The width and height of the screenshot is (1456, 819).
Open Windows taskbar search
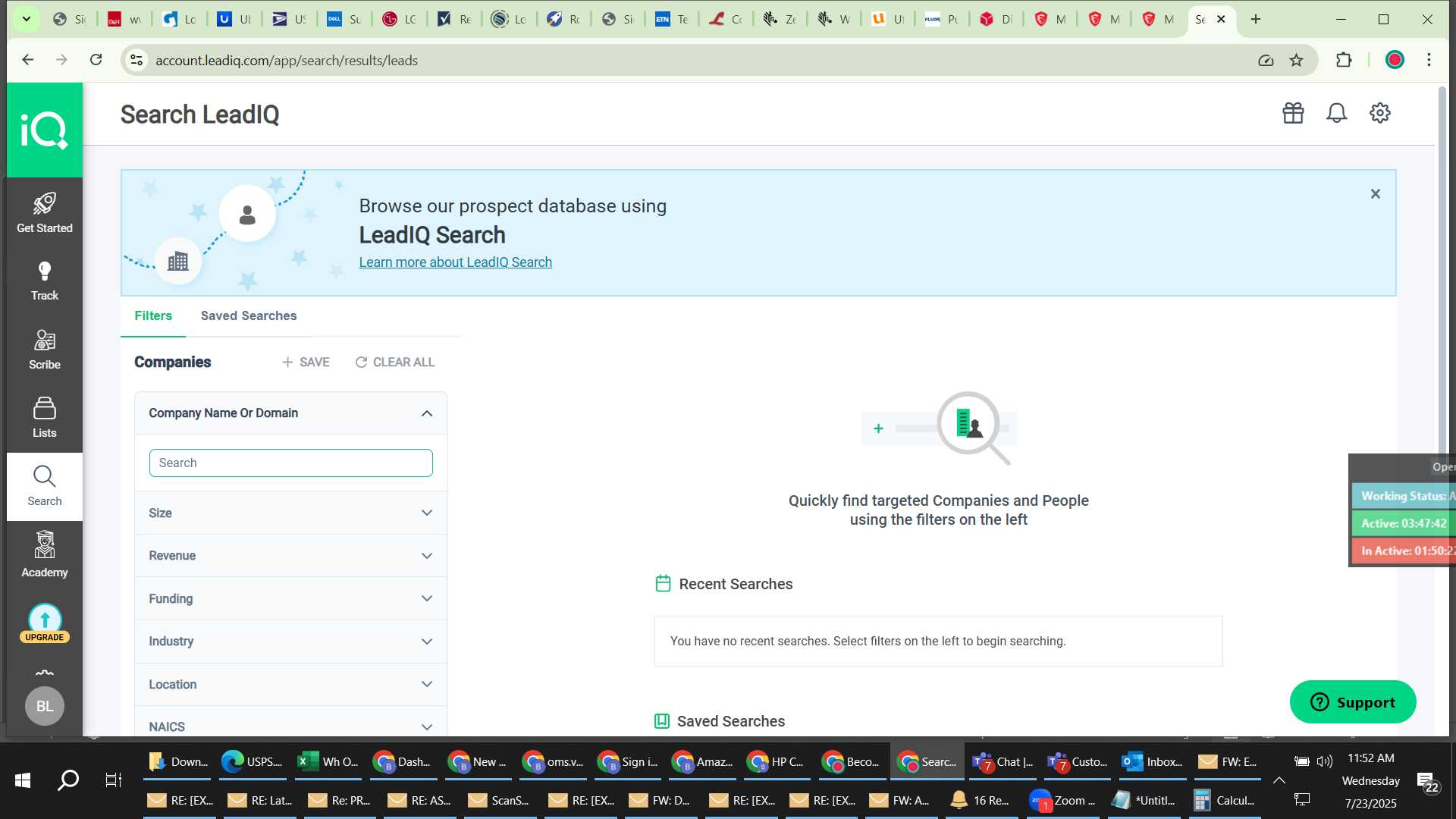[68, 780]
